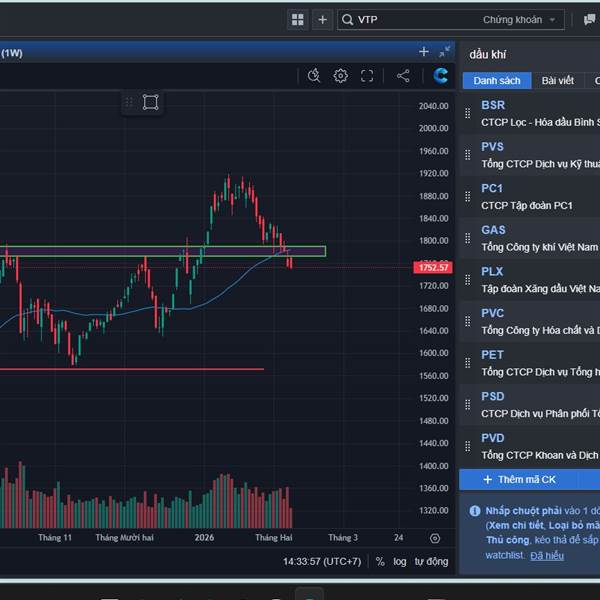
Task: Click drag handle of PVS row
Action: pyautogui.click(x=468, y=155)
